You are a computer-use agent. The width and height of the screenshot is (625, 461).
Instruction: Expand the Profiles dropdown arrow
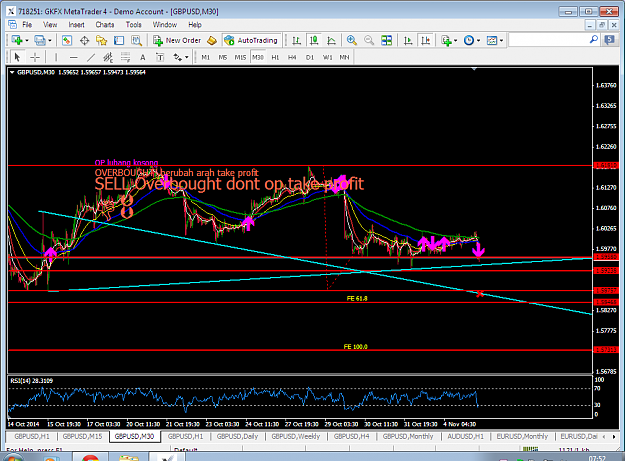point(50,40)
